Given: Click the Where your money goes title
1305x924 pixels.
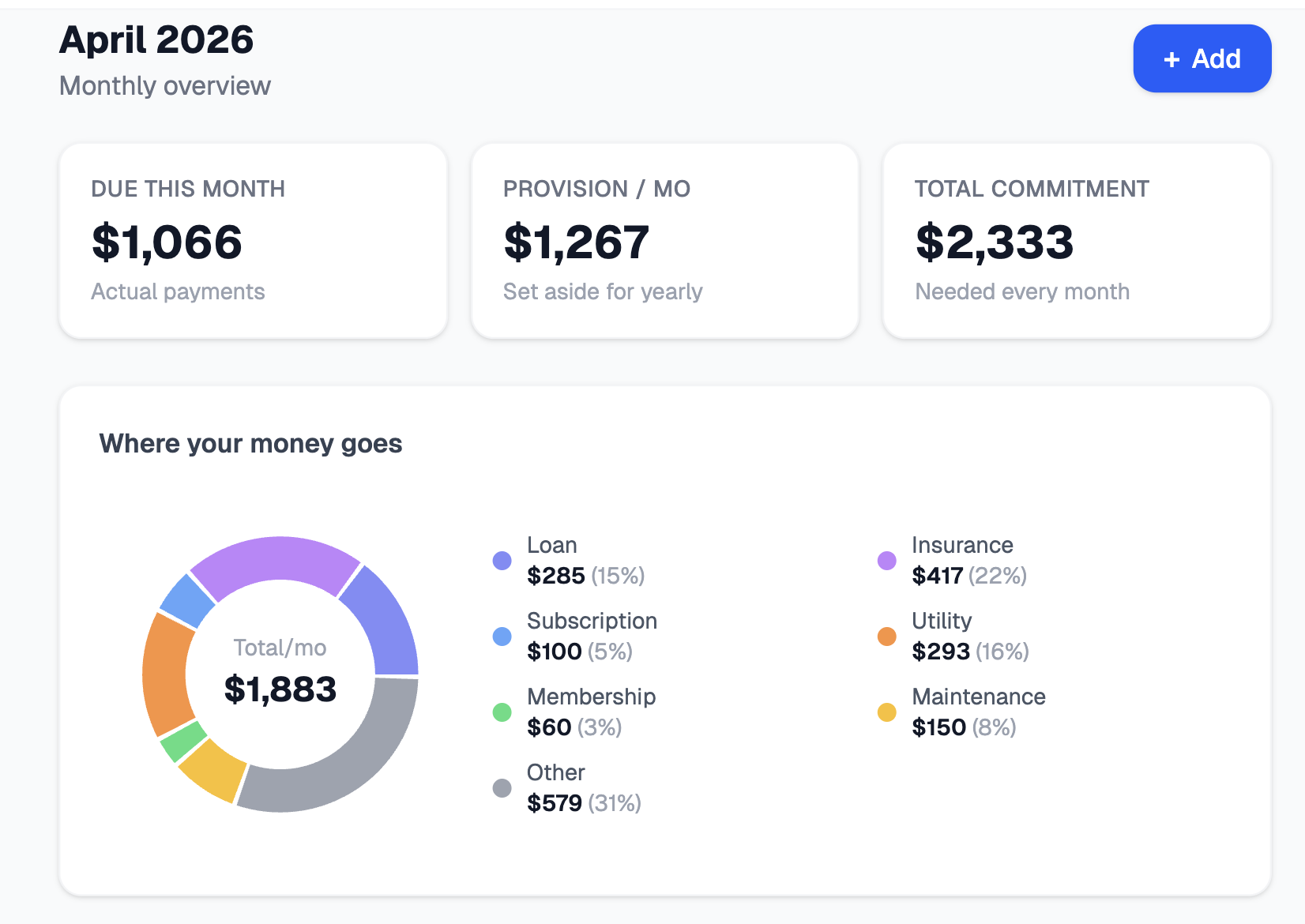Looking at the screenshot, I should (x=250, y=443).
